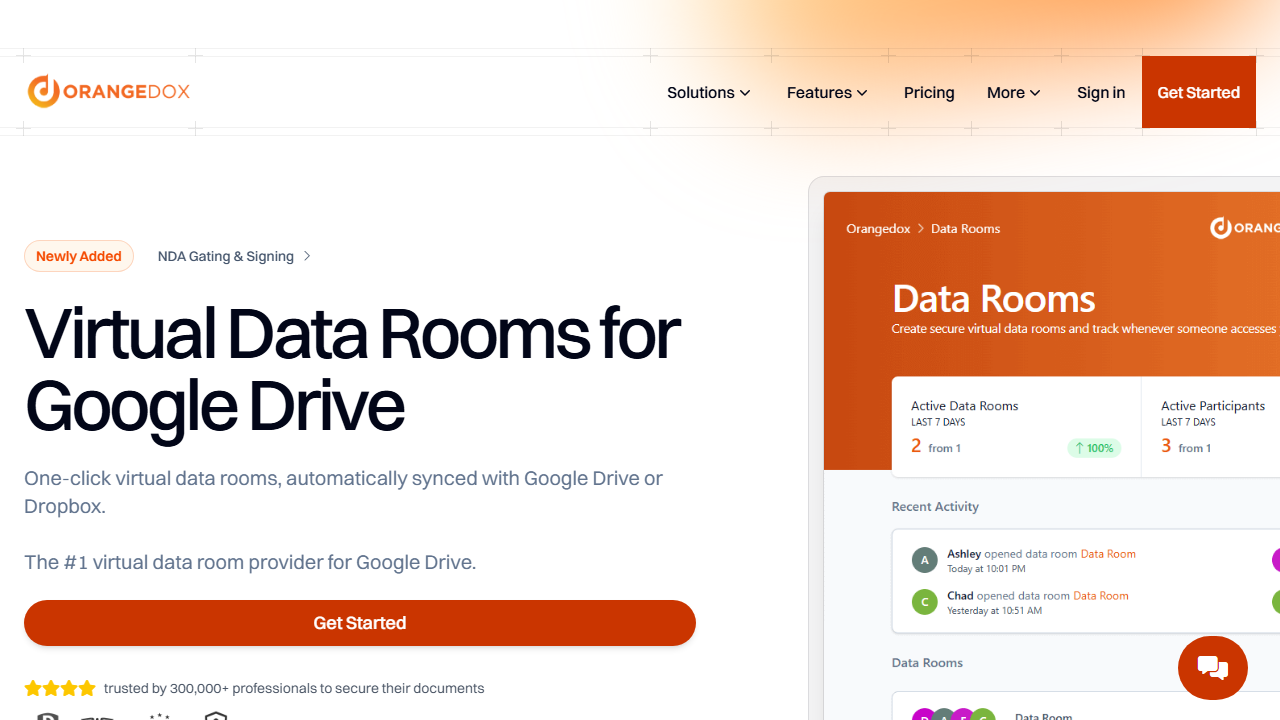The image size is (1280, 720).
Task: Expand the Solutions menu
Action: click(x=709, y=92)
